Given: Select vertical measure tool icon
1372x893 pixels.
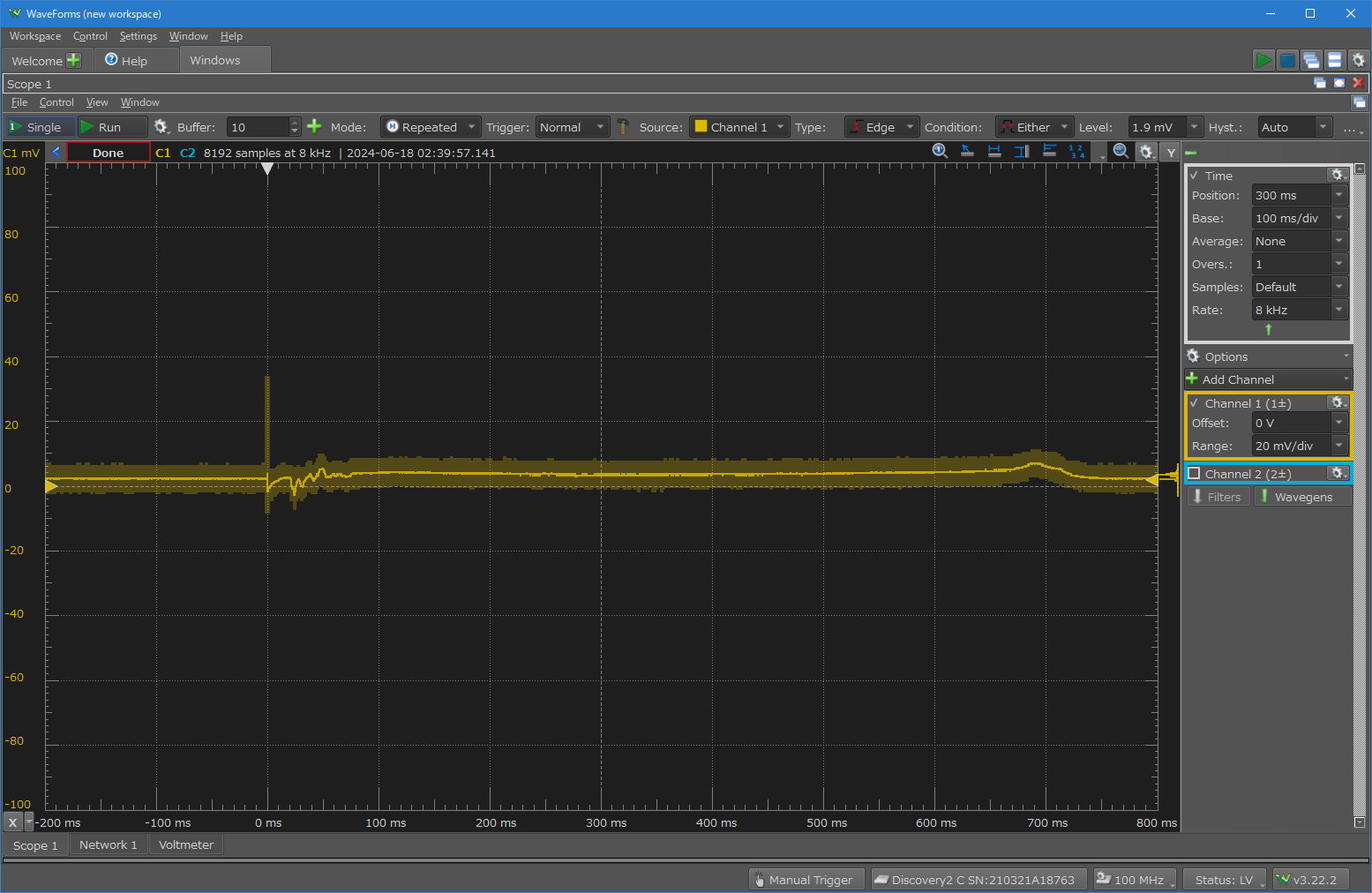Looking at the screenshot, I should (x=1022, y=151).
